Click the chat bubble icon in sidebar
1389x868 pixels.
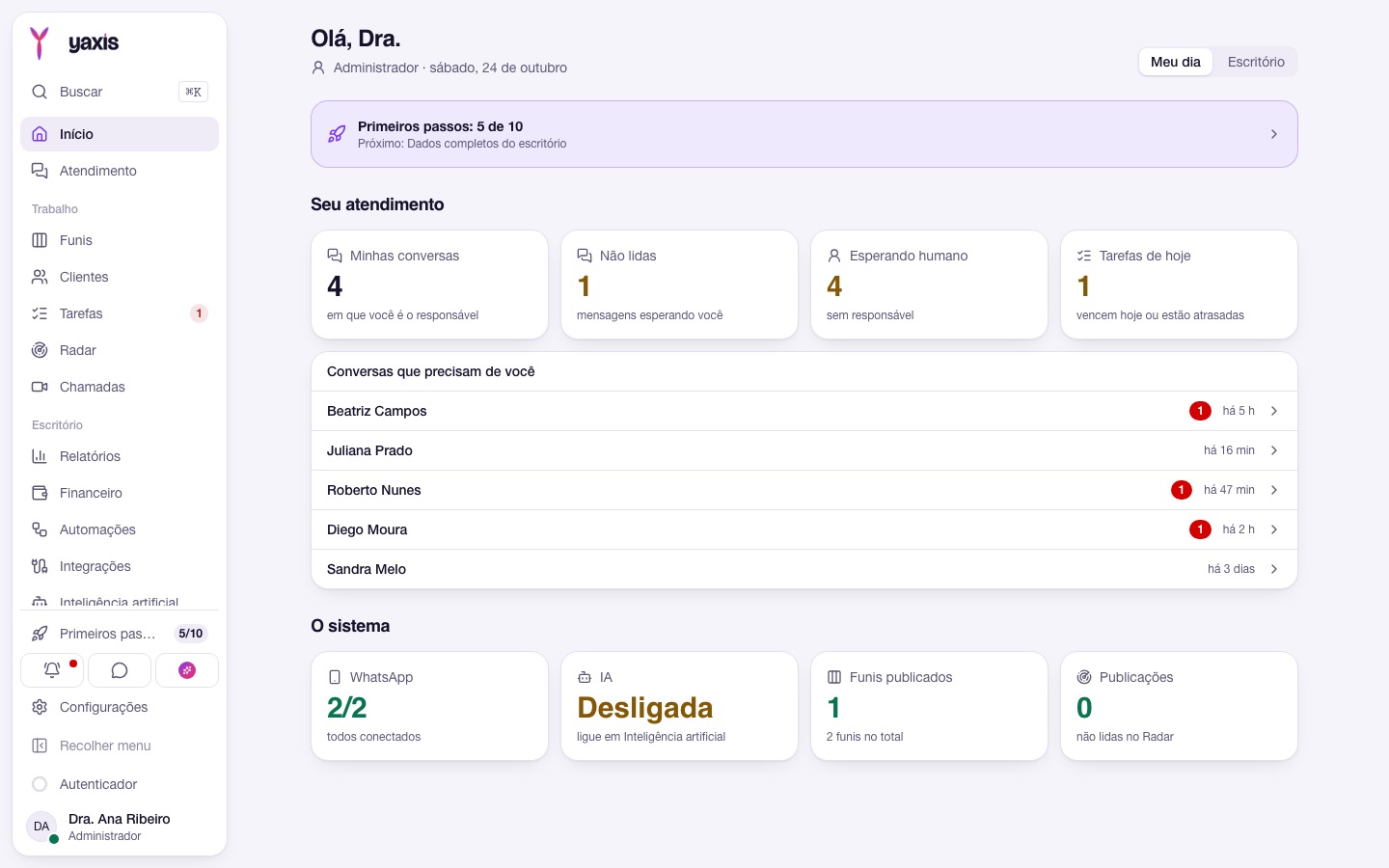tap(120, 670)
